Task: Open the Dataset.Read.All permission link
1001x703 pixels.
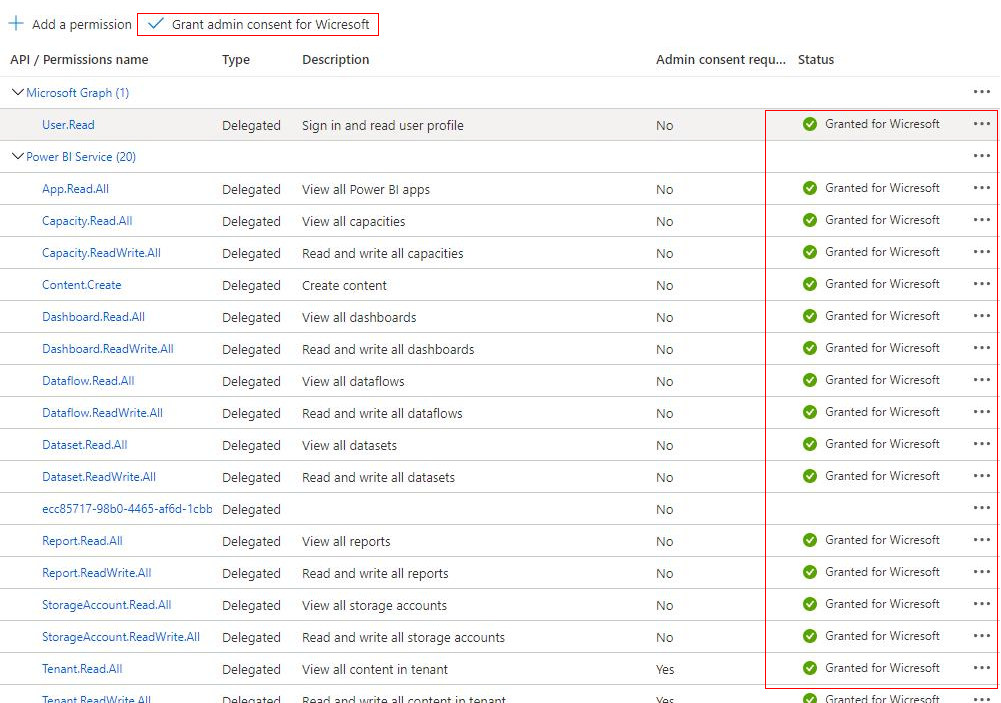Action: coord(85,444)
